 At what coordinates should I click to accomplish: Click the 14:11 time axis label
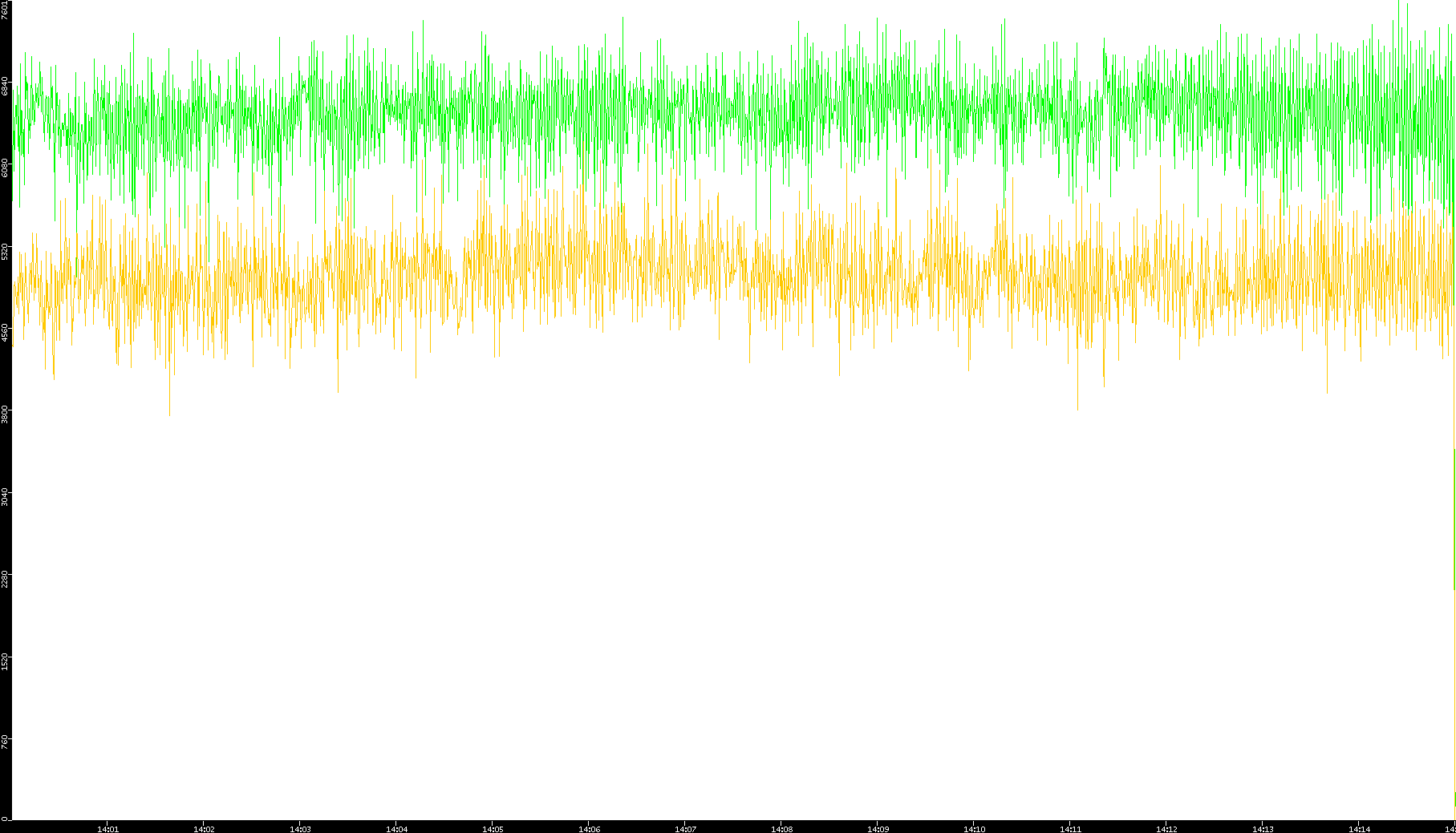(x=1070, y=829)
